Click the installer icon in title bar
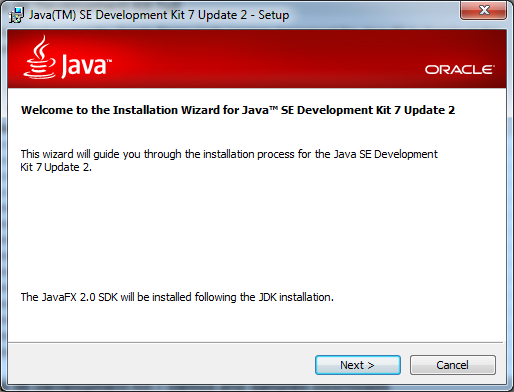Screen dimensions: 514x392 coord(16,15)
